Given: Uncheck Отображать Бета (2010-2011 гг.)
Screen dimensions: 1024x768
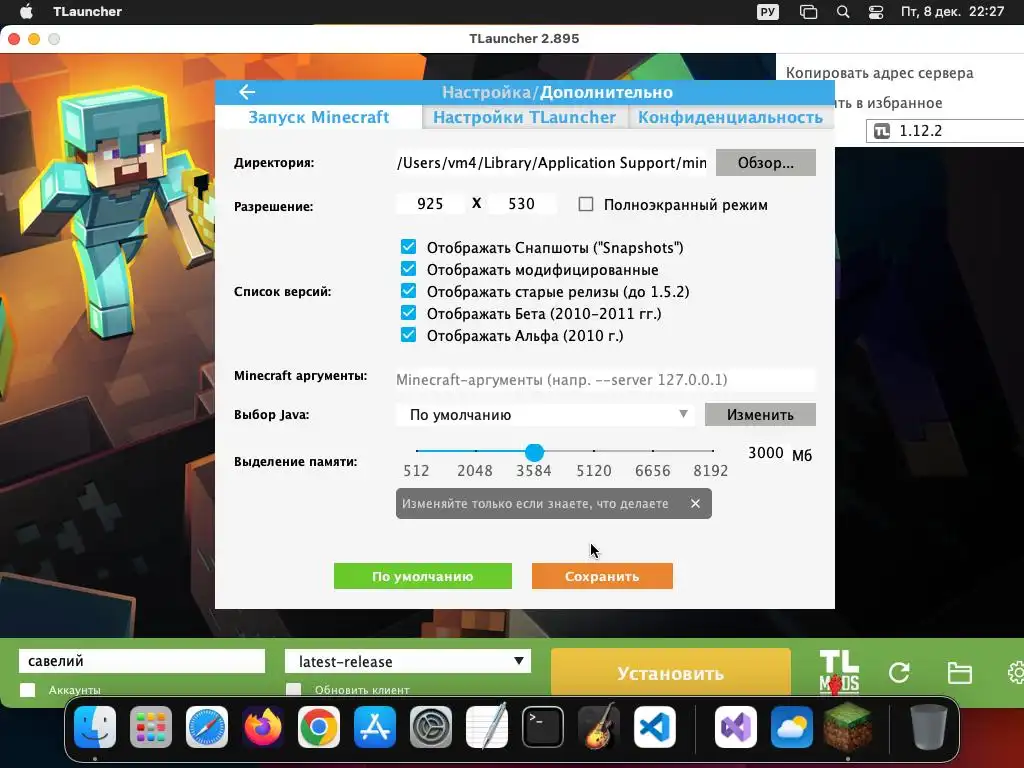Looking at the screenshot, I should coord(408,313).
